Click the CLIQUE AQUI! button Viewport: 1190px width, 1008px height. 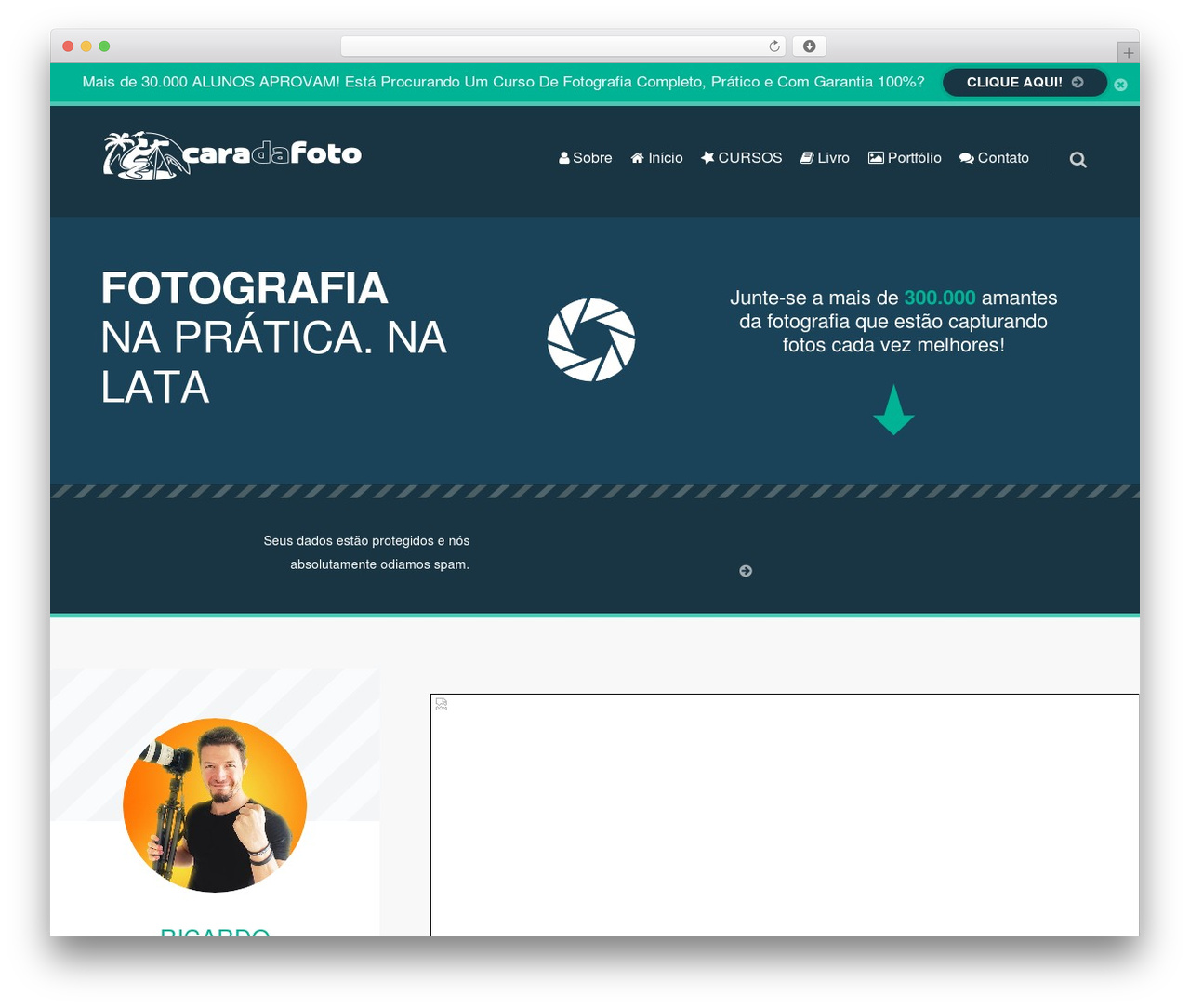point(1025,82)
